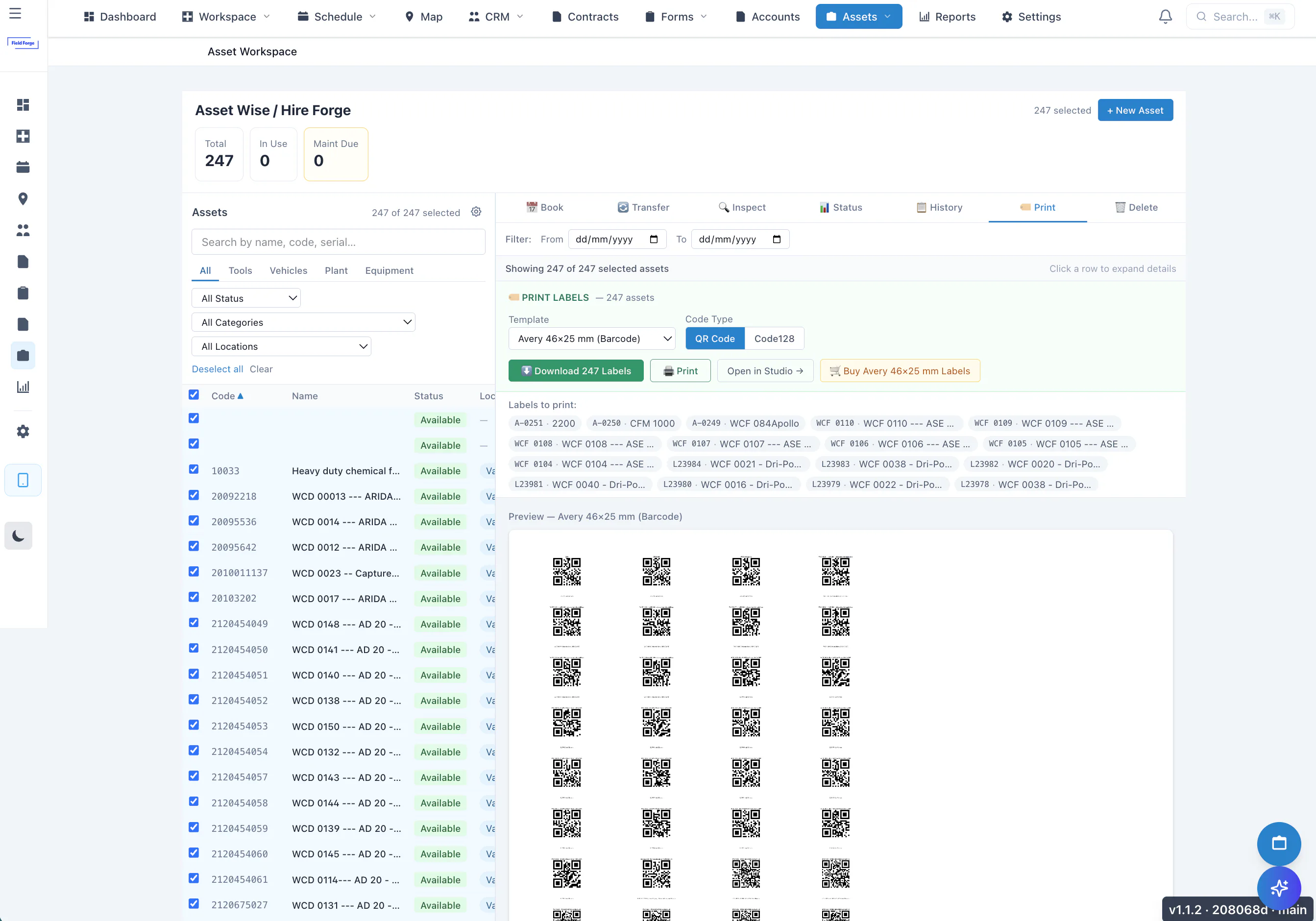1316x921 pixels.
Task: Expand the Assets menu in top nav
Action: point(858,17)
